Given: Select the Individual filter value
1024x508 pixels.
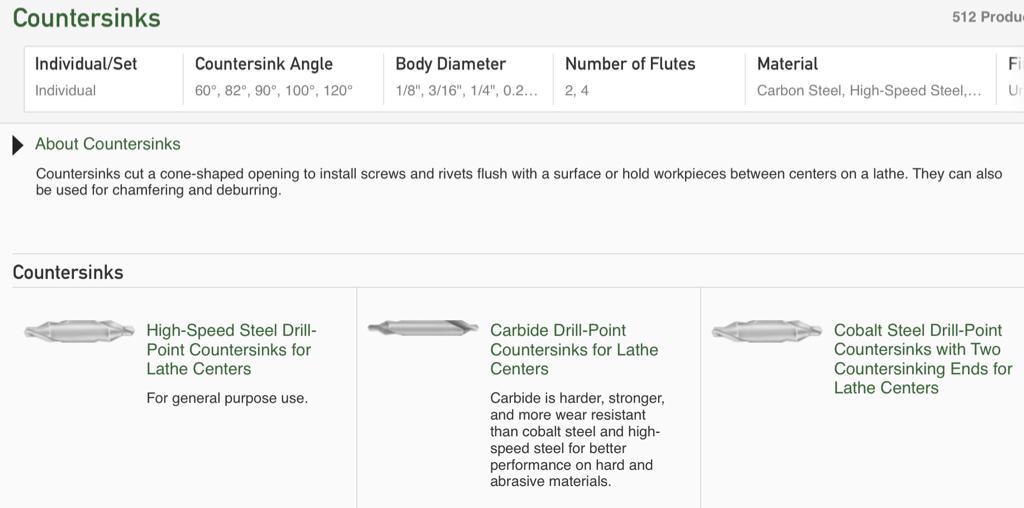Looking at the screenshot, I should [65, 91].
